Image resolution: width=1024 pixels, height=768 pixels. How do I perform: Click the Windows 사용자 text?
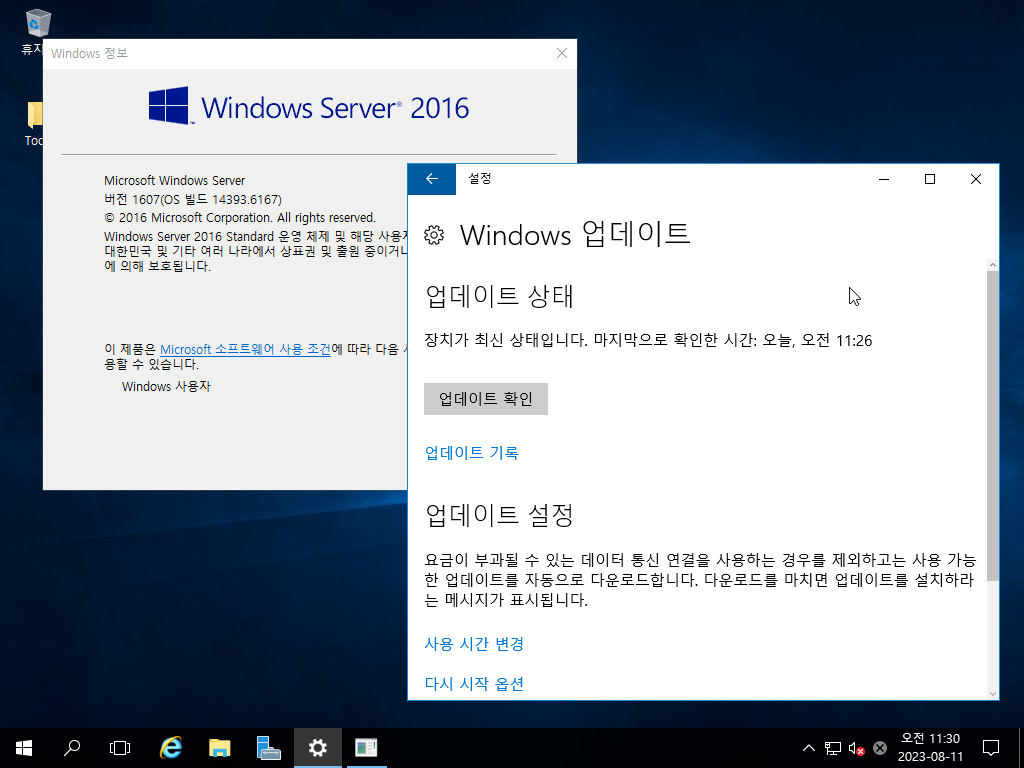click(166, 387)
